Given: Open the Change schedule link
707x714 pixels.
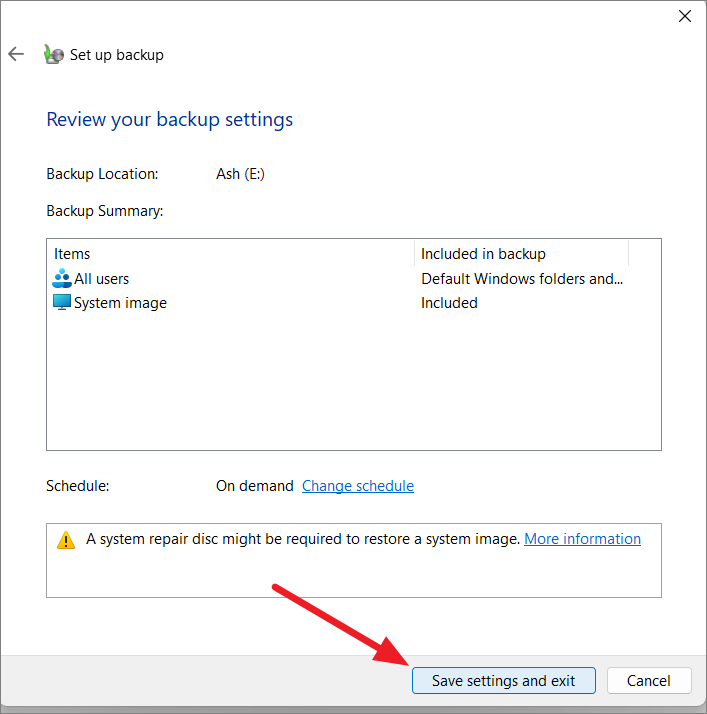Looking at the screenshot, I should [x=358, y=486].
